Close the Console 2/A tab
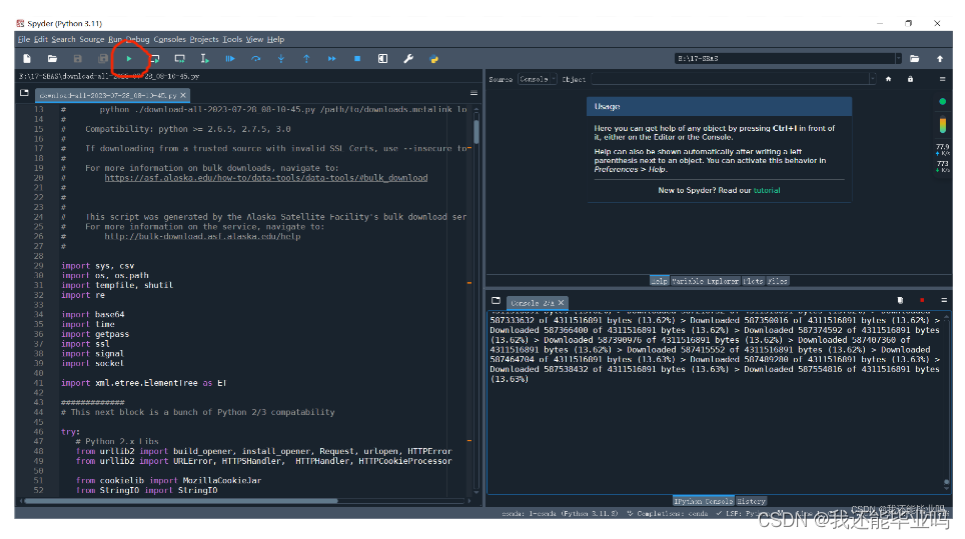Viewport: 965px width, 539px height. pyautogui.click(x=561, y=303)
